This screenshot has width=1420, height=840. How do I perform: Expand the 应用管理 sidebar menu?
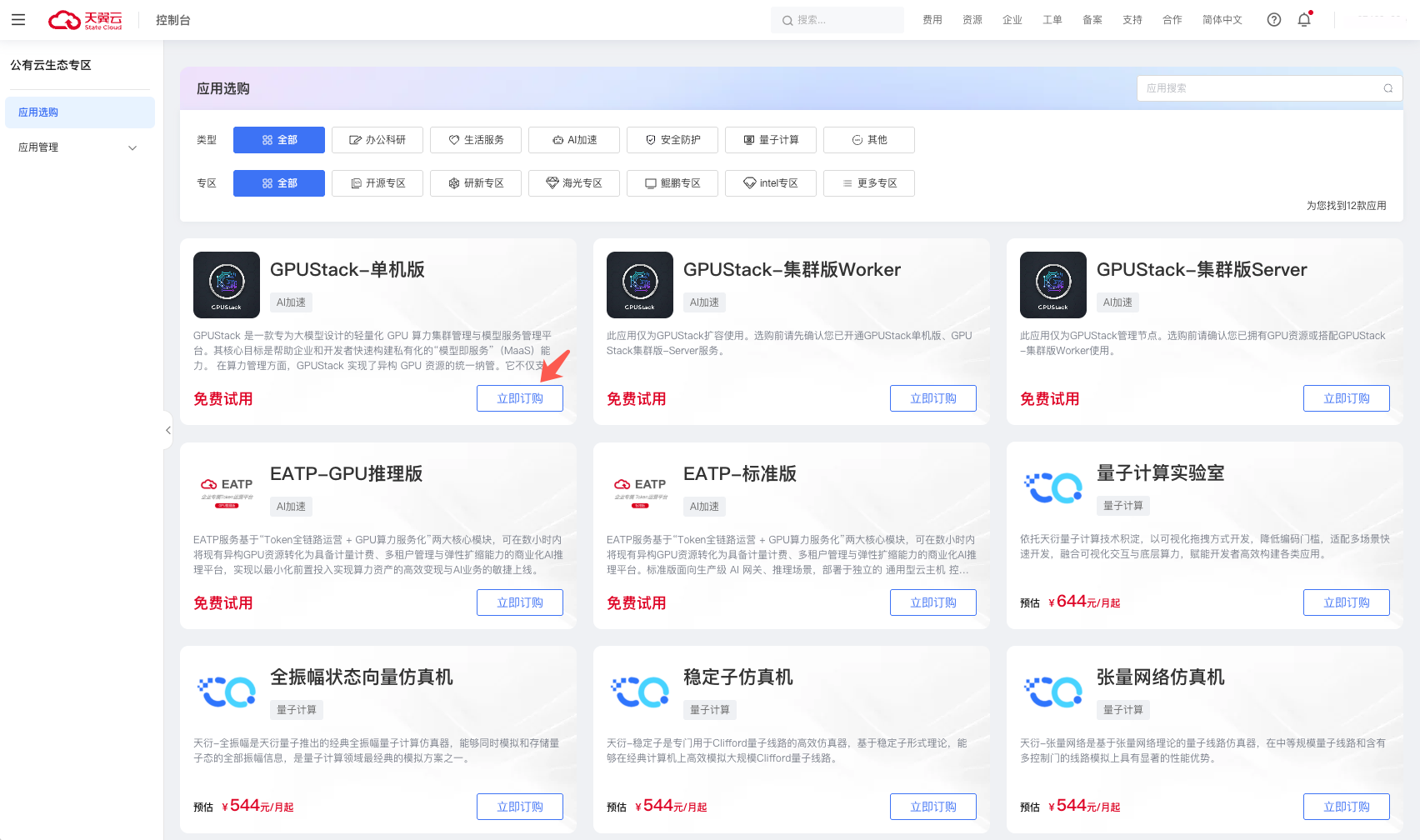80,147
